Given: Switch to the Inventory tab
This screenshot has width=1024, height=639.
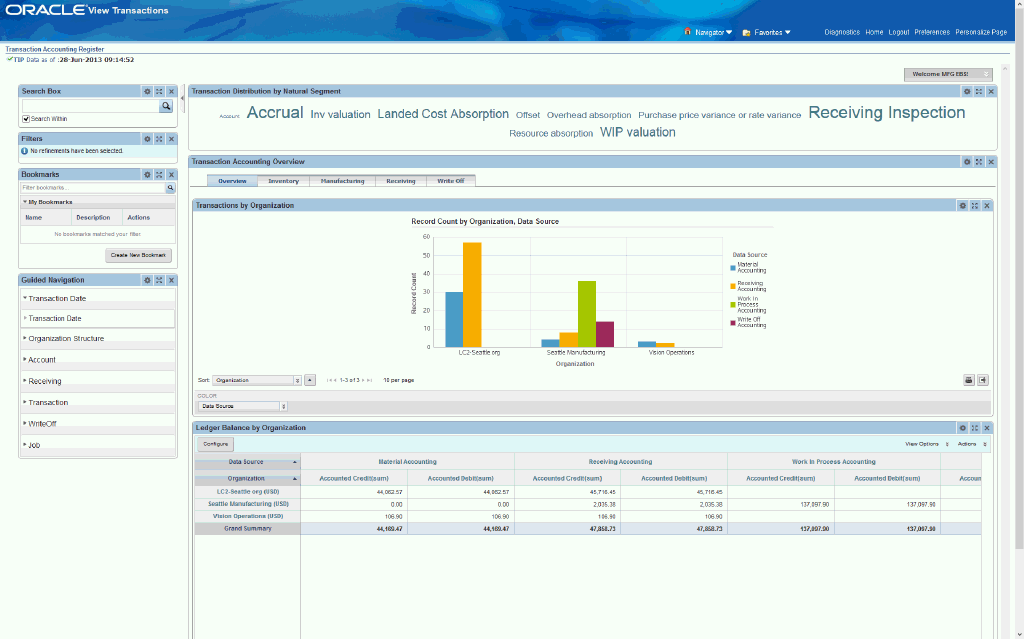Looking at the screenshot, I should (283, 181).
